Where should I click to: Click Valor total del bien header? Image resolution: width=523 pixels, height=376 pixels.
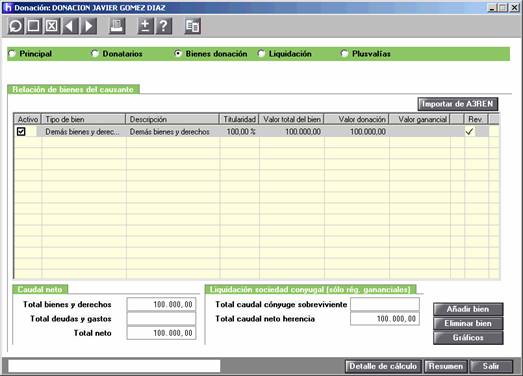292,119
